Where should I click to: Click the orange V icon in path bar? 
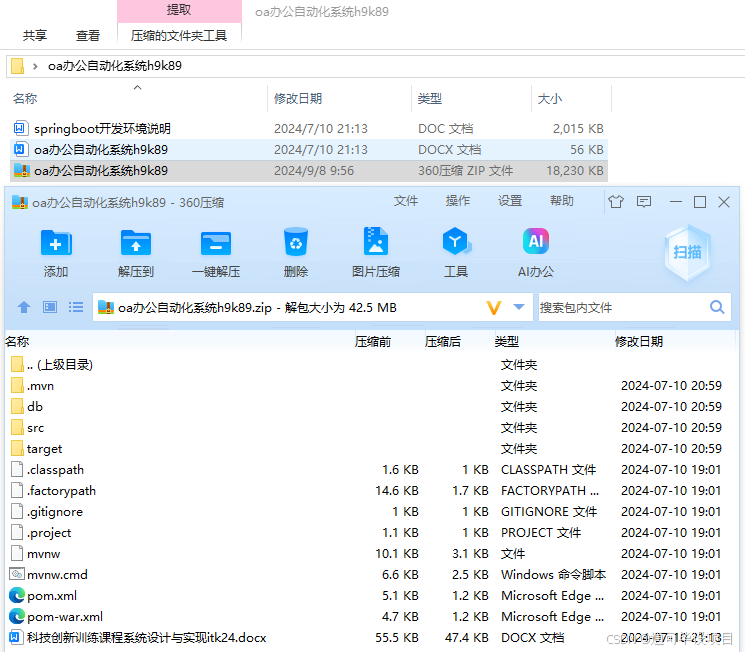494,308
